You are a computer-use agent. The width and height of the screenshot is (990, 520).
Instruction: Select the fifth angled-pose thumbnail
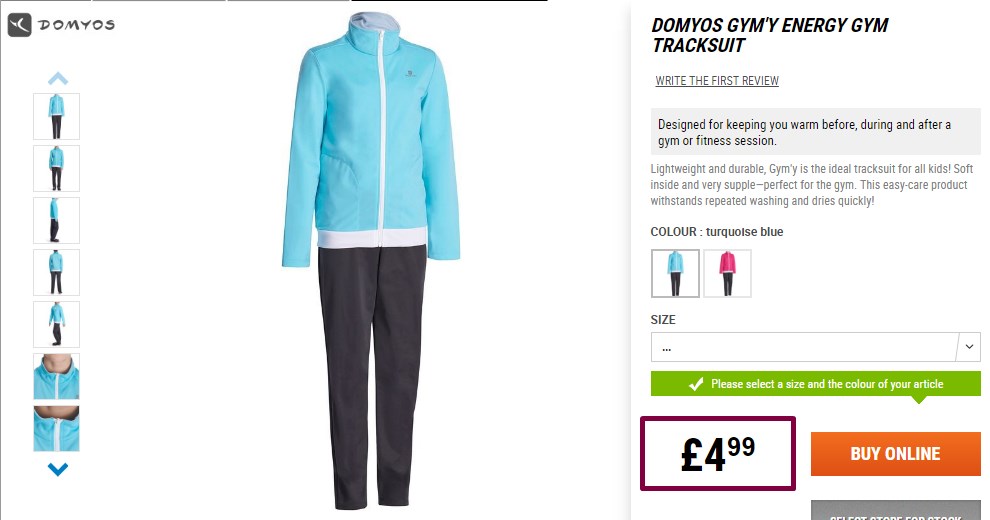(x=56, y=324)
